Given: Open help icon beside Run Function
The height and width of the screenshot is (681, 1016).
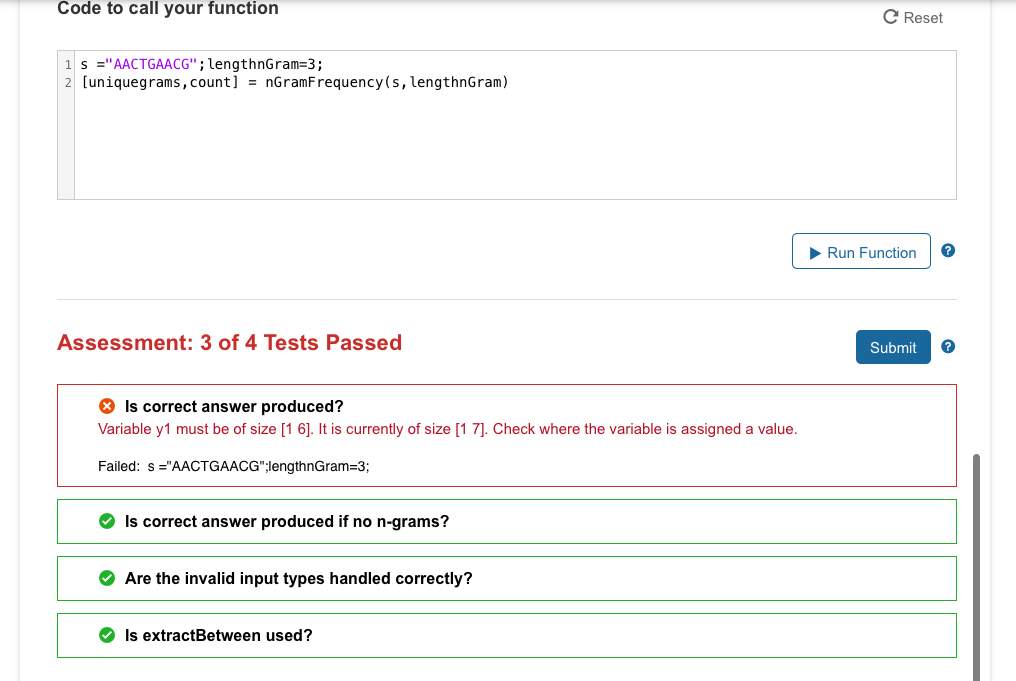Looking at the screenshot, I should click(x=948, y=251).
